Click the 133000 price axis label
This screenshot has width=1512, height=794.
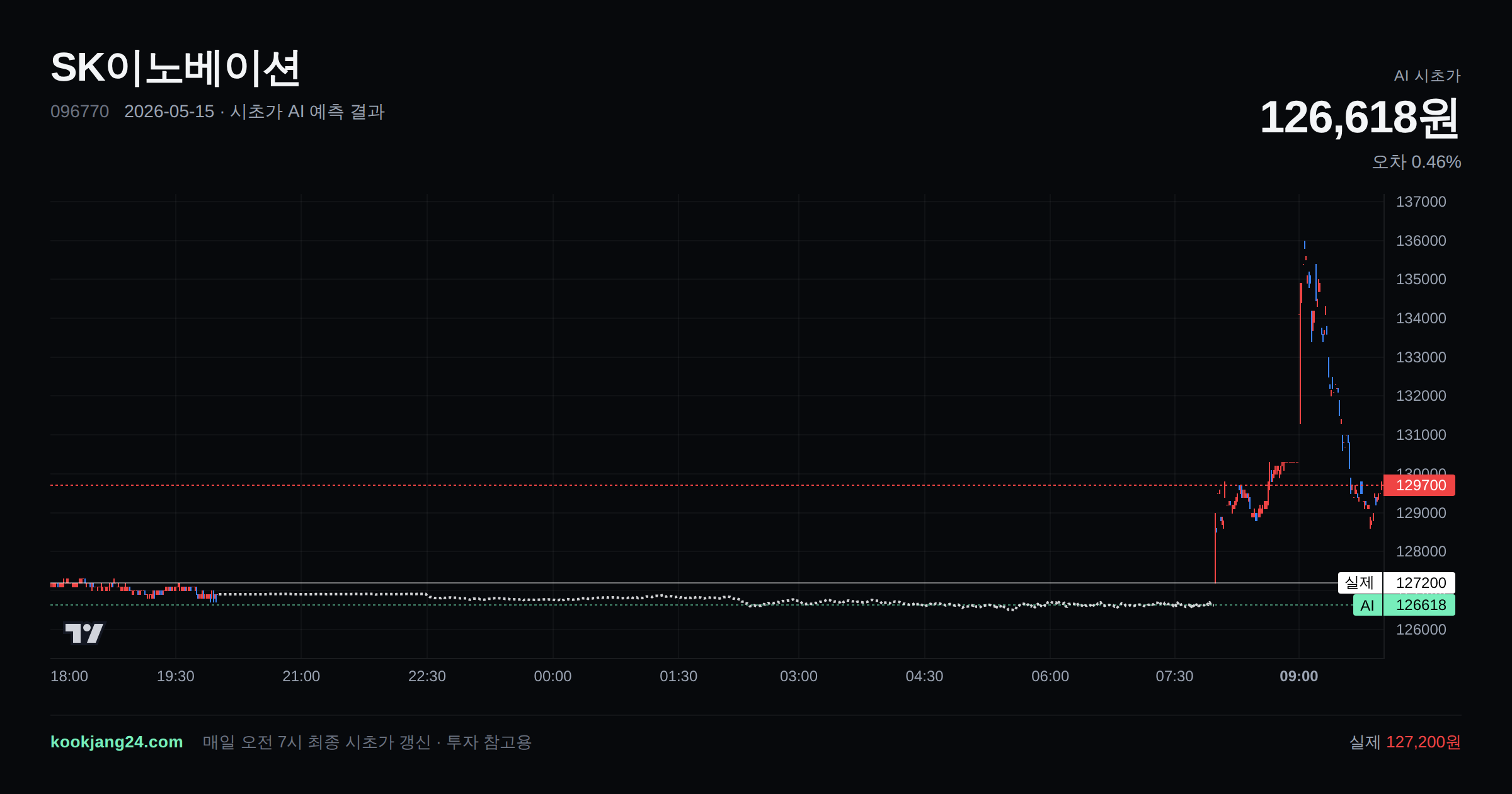tap(1421, 357)
